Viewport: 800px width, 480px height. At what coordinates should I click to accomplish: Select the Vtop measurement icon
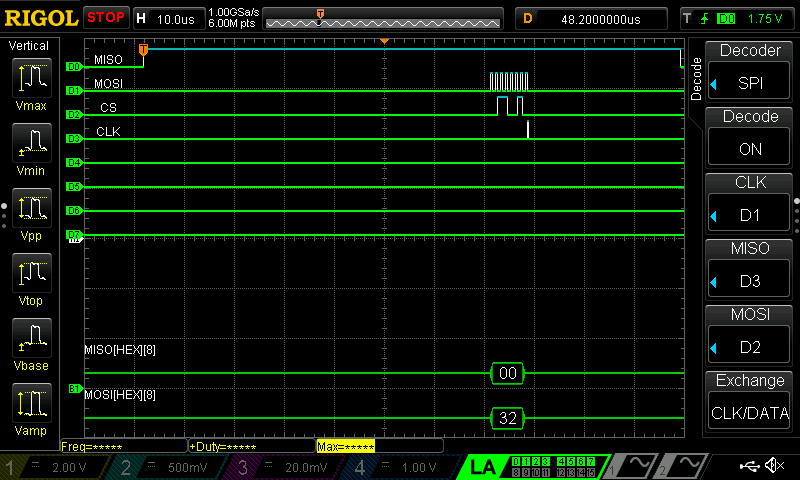32,272
